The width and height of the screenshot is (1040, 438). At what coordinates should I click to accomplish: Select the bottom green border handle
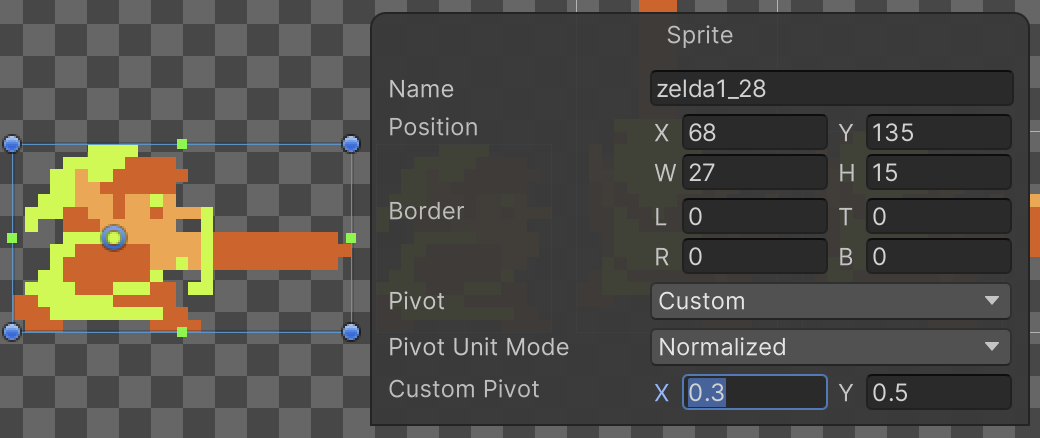click(x=182, y=331)
